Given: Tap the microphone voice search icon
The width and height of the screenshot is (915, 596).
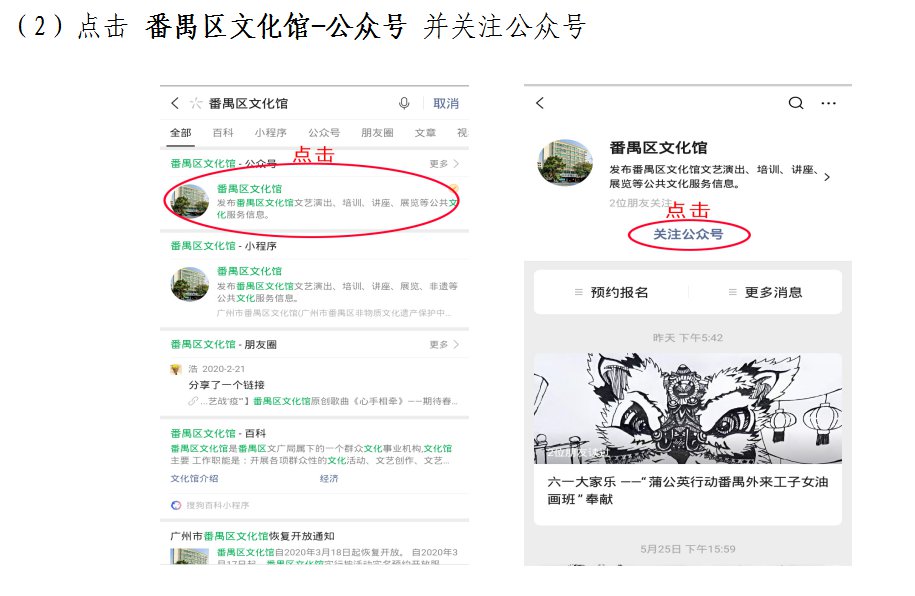Looking at the screenshot, I should point(404,103).
